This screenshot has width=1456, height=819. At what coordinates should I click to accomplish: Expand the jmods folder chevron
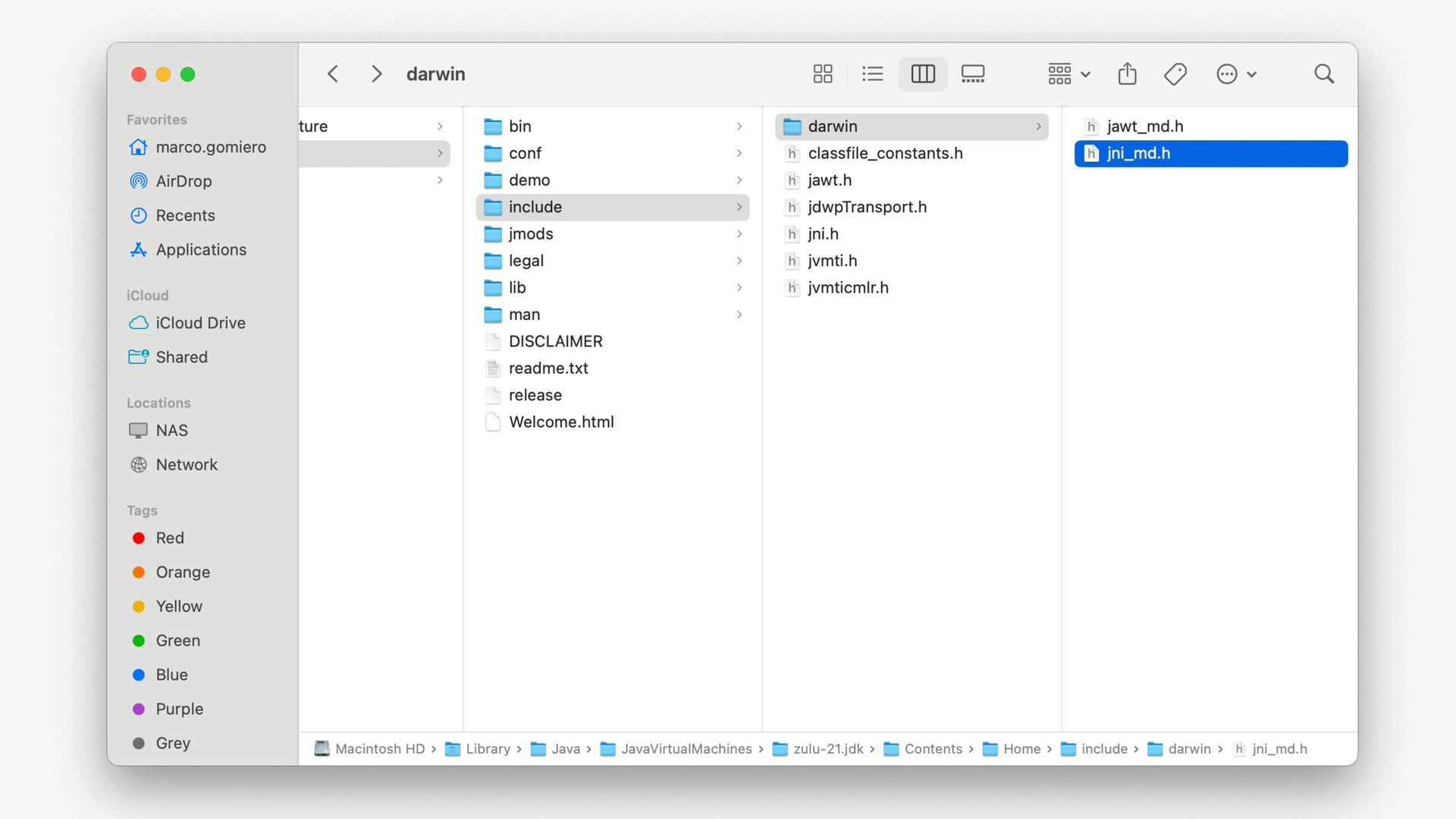click(x=739, y=234)
